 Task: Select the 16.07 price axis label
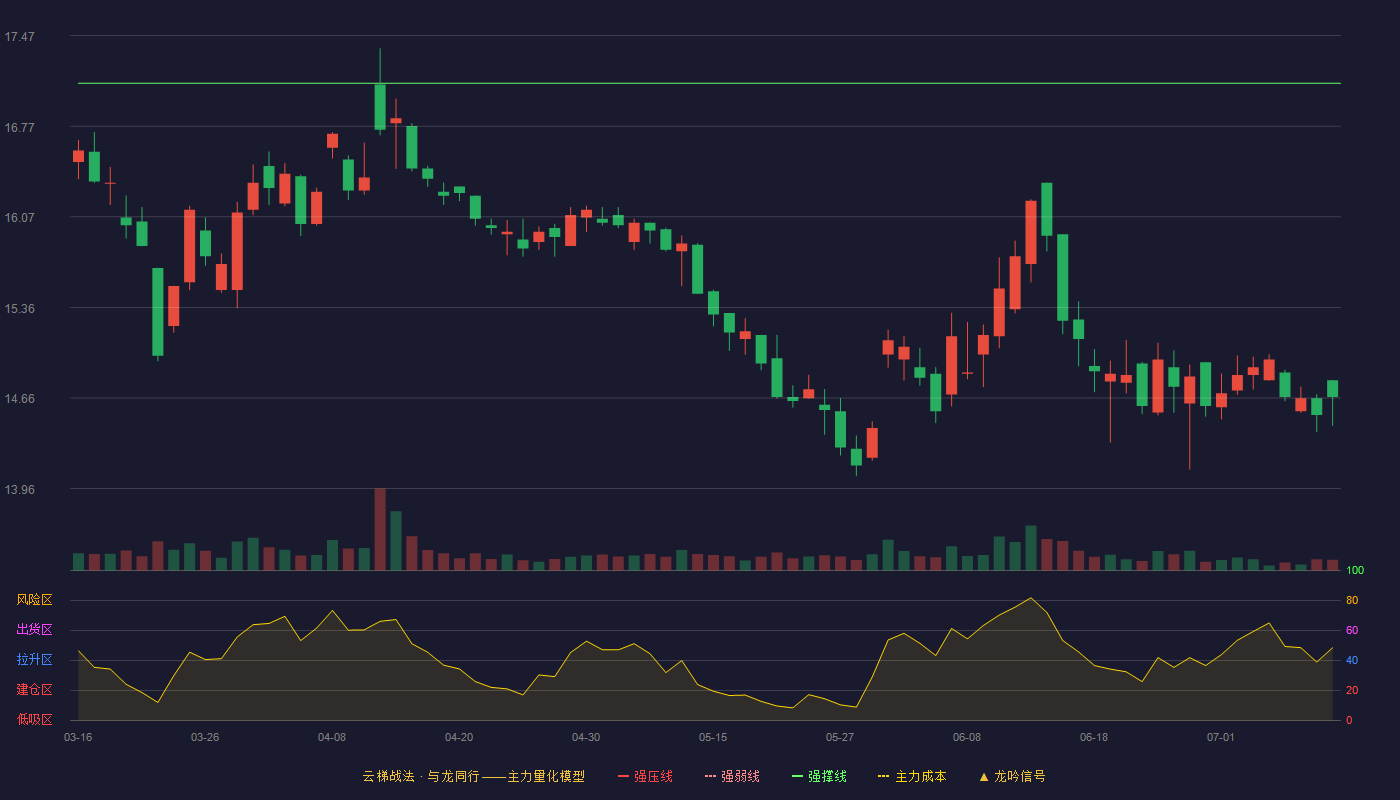(x=19, y=217)
